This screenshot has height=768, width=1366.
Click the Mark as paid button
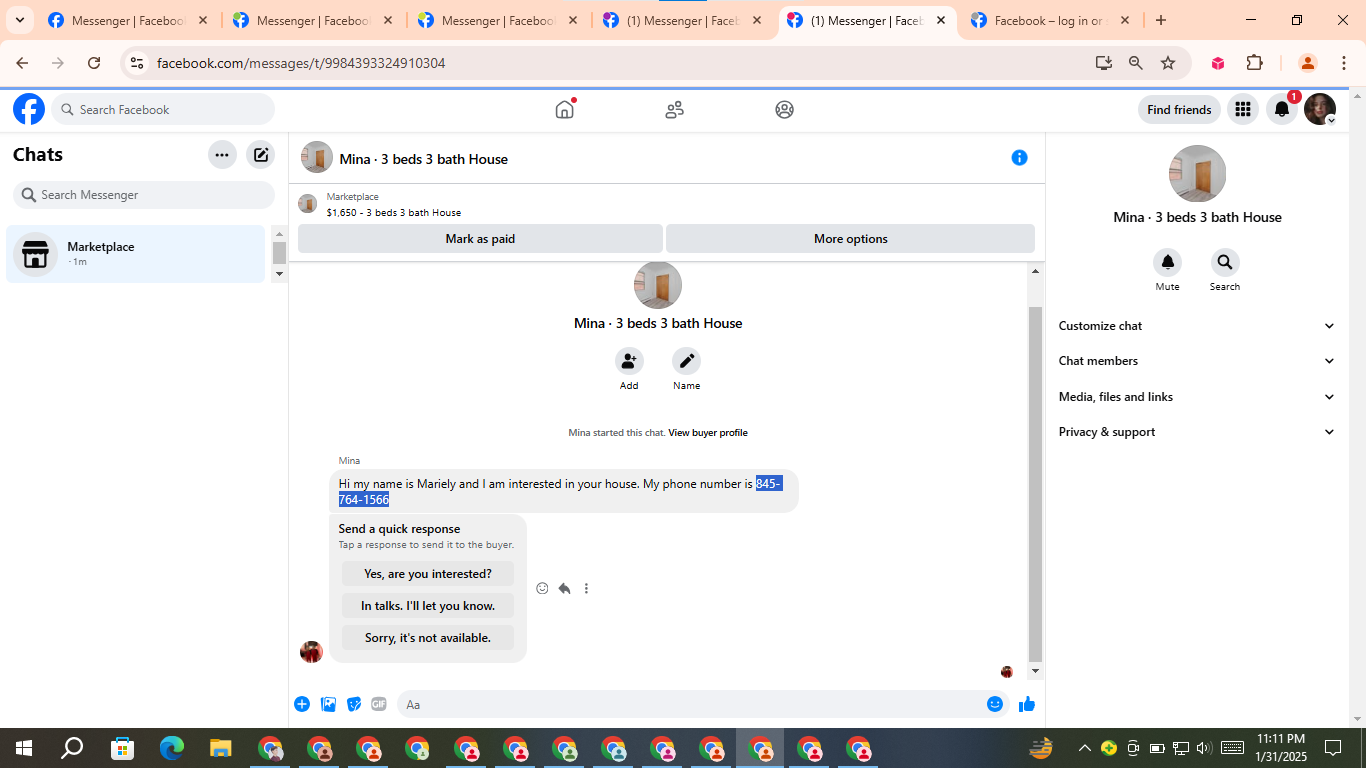[480, 239]
